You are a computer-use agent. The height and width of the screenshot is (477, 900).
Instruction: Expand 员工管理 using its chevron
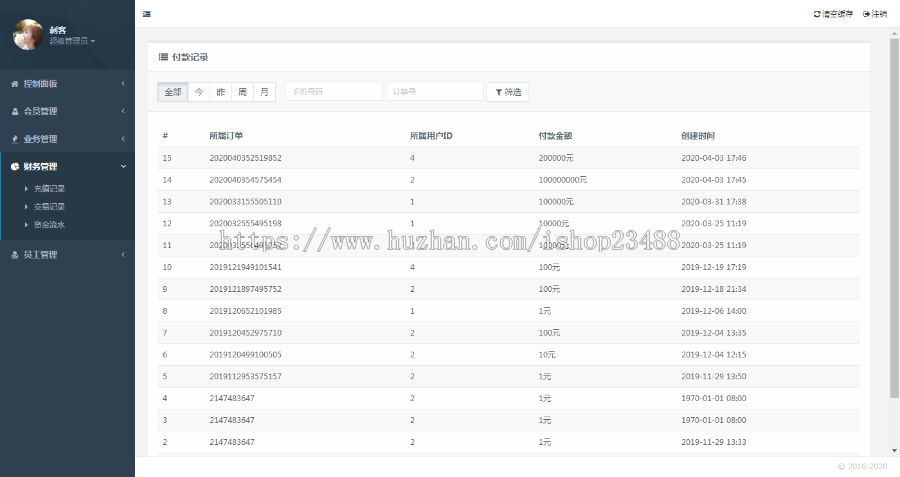click(x=123, y=255)
